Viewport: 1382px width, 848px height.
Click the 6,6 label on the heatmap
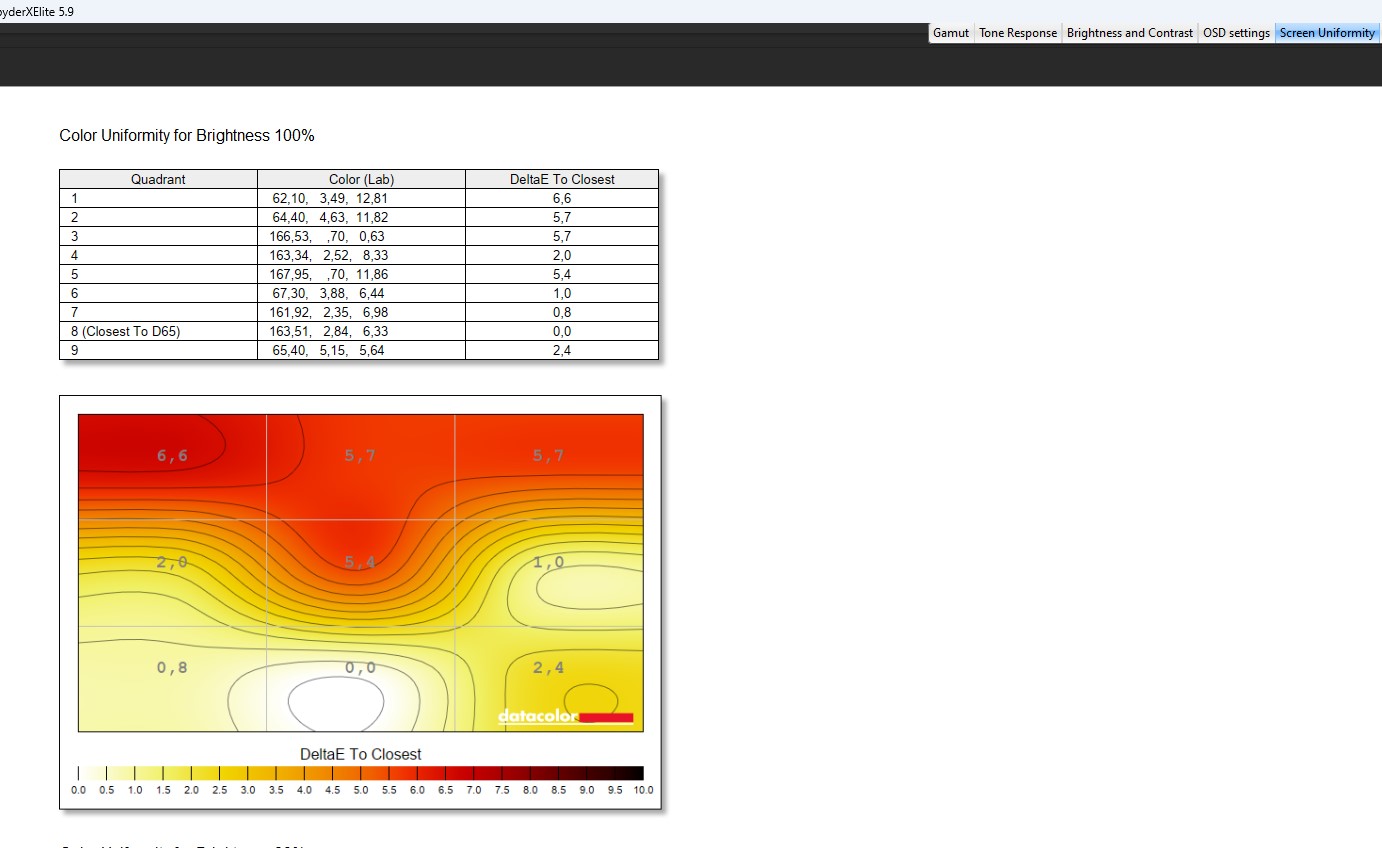(x=172, y=456)
